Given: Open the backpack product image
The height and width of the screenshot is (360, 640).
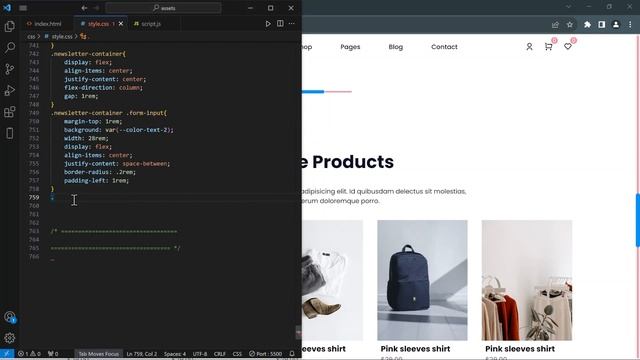Looking at the screenshot, I should coord(422,280).
